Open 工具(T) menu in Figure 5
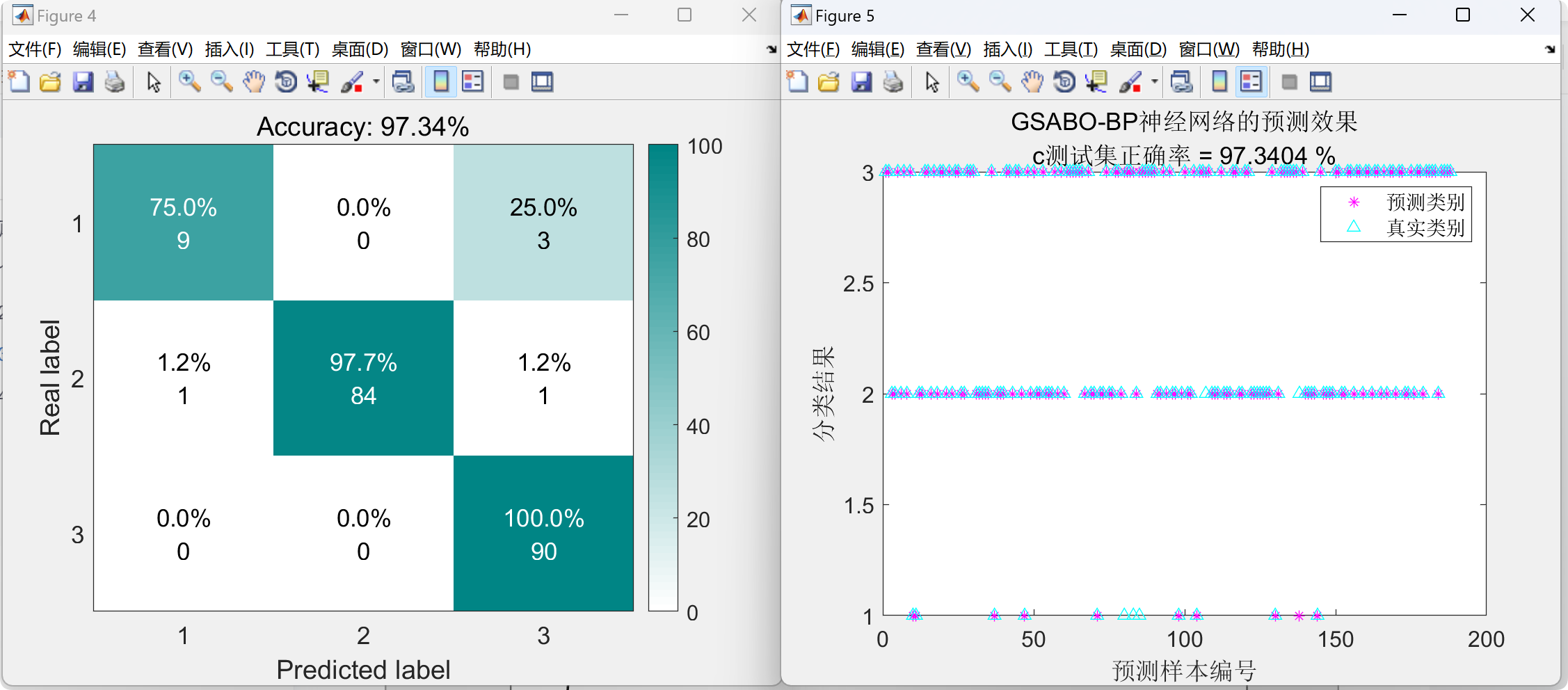 (1071, 49)
